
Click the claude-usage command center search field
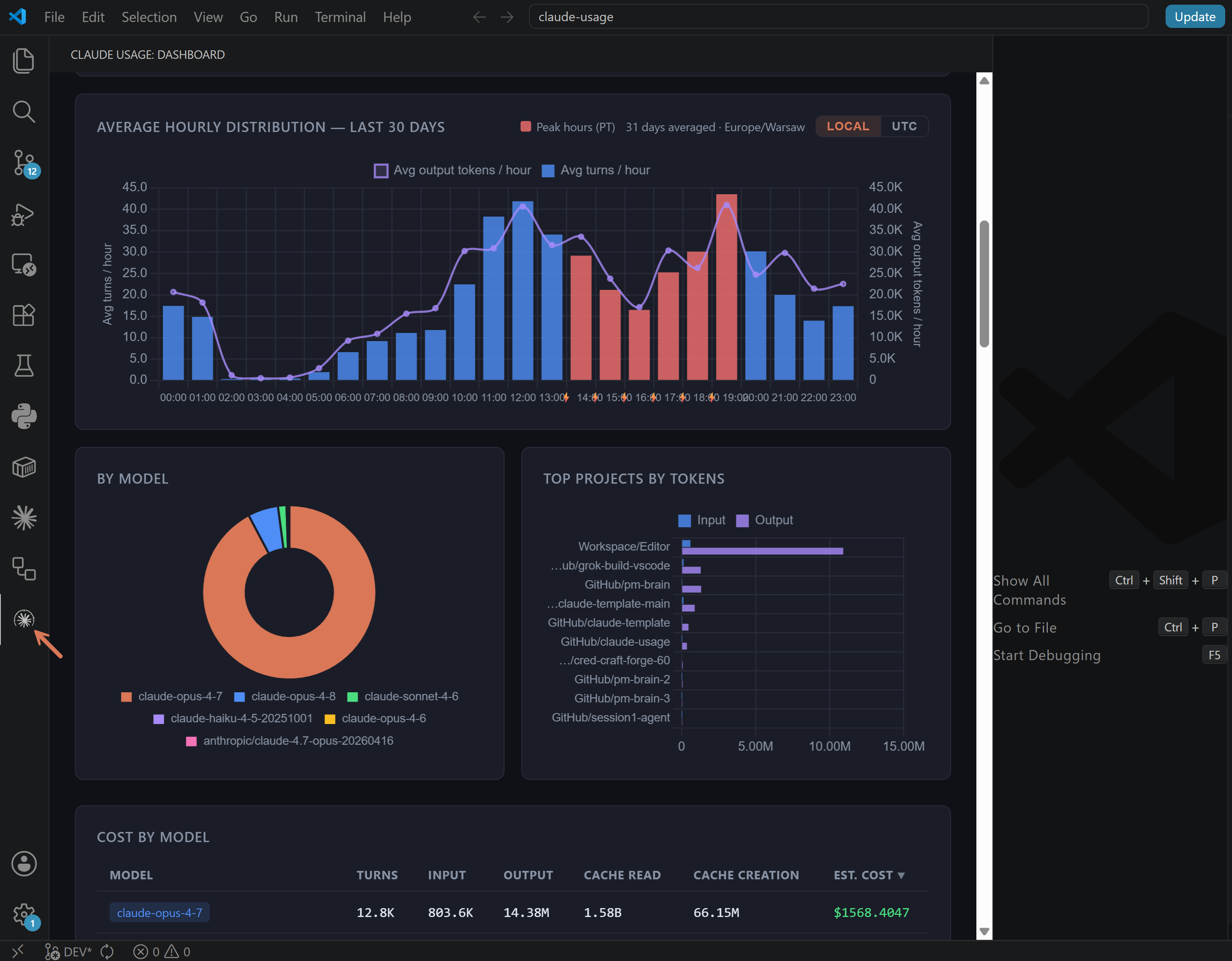pos(838,17)
